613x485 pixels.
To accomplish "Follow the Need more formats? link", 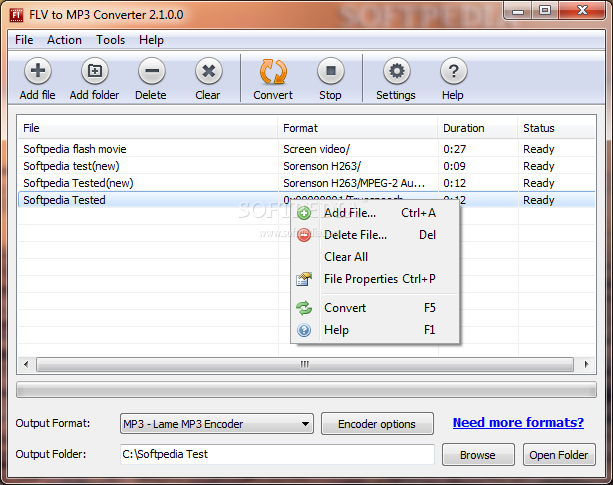I will coord(518,422).
